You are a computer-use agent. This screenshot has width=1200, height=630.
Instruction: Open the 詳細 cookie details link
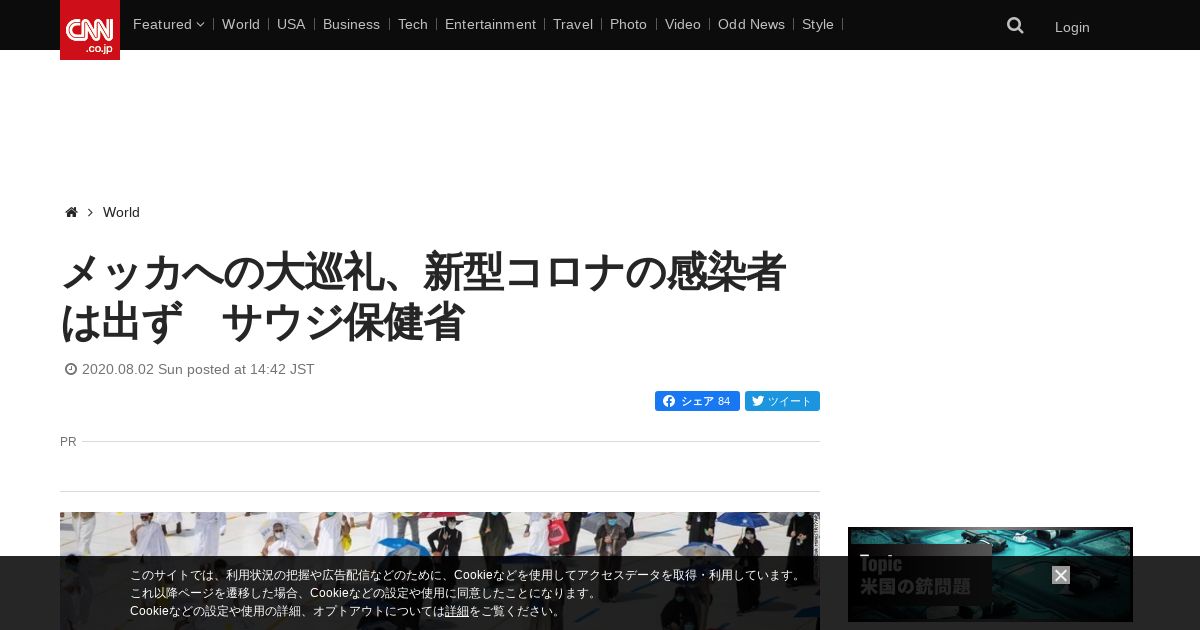coord(457,611)
